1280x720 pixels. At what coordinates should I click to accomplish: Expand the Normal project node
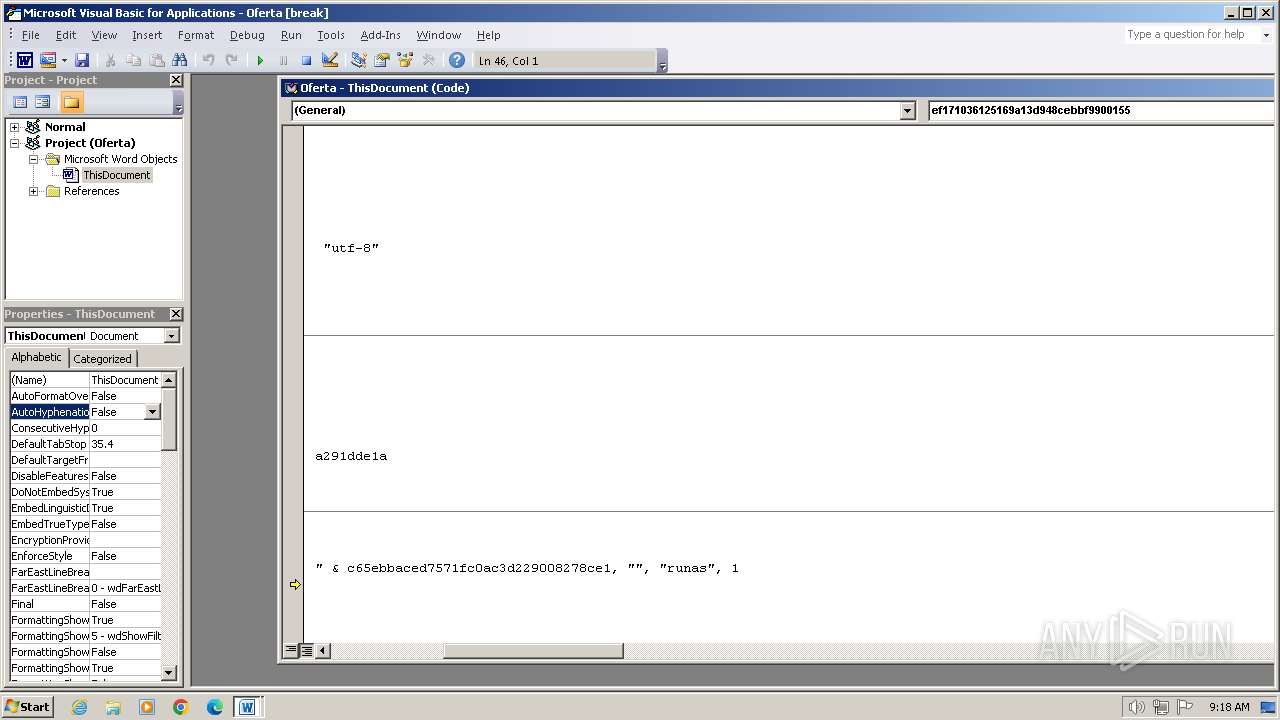tap(15, 127)
